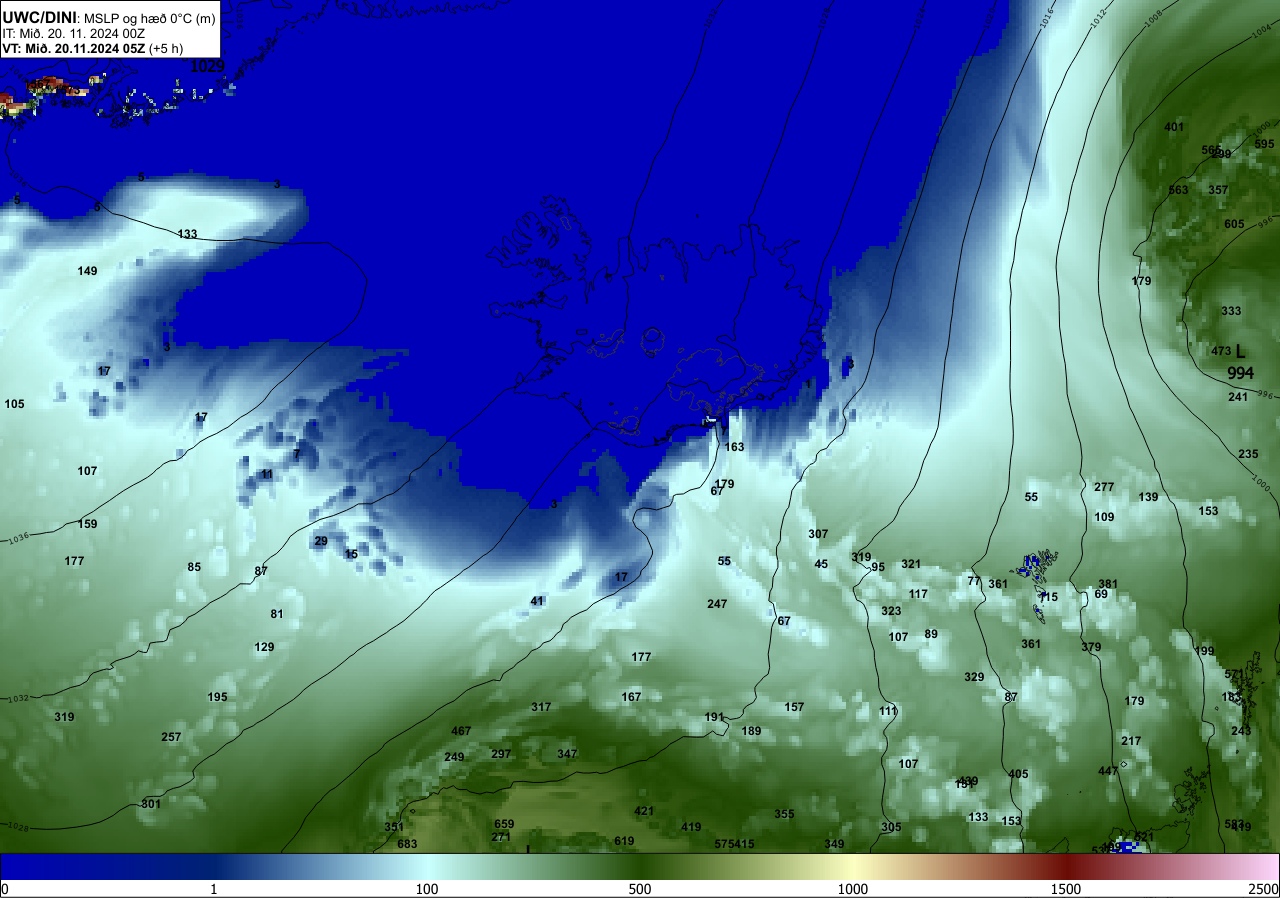This screenshot has height=898, width=1280.
Task: Click the 1004 isobar label
Action: point(1261,33)
